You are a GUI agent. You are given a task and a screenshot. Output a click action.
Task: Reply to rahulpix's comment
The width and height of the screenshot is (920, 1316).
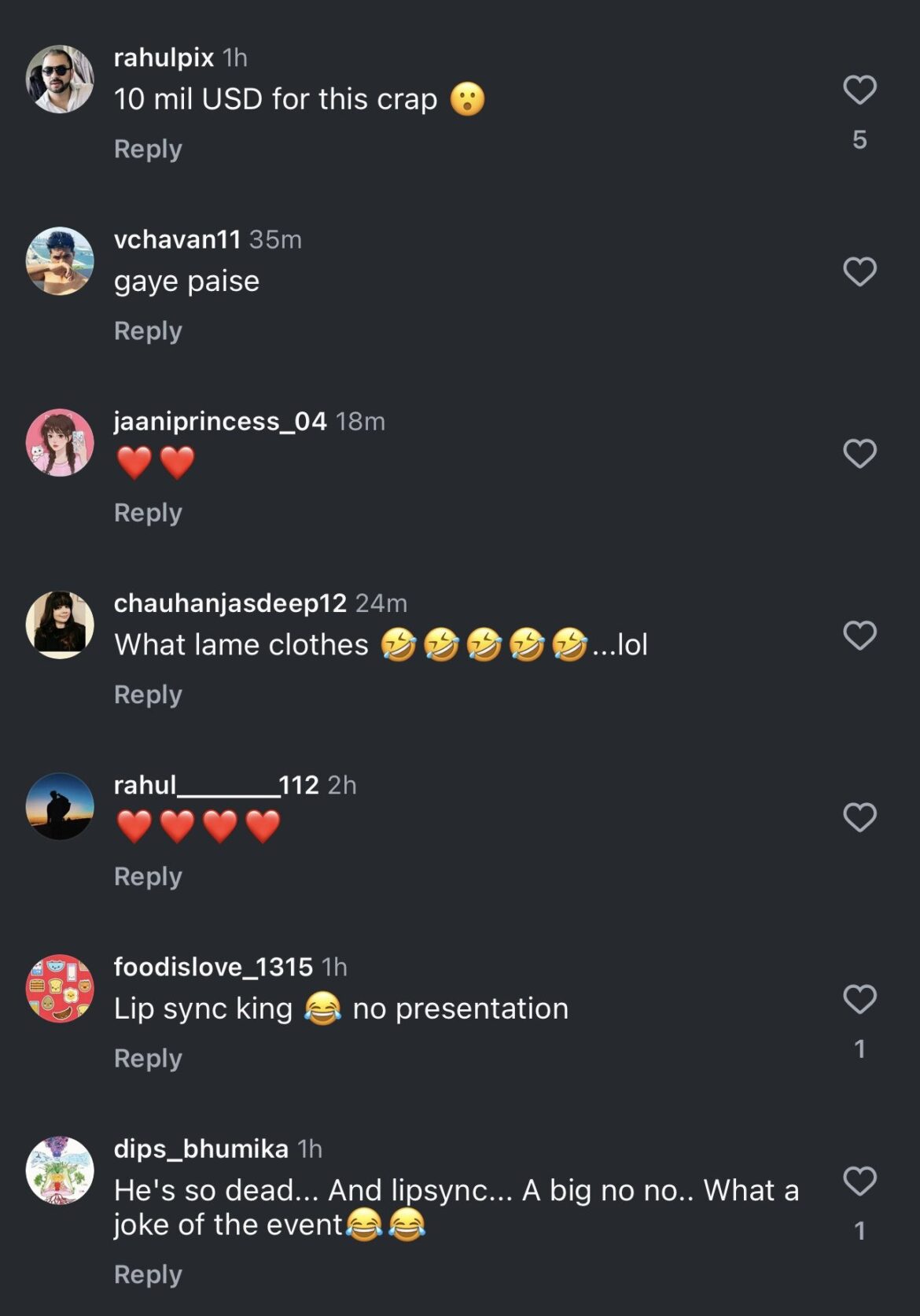pos(148,149)
